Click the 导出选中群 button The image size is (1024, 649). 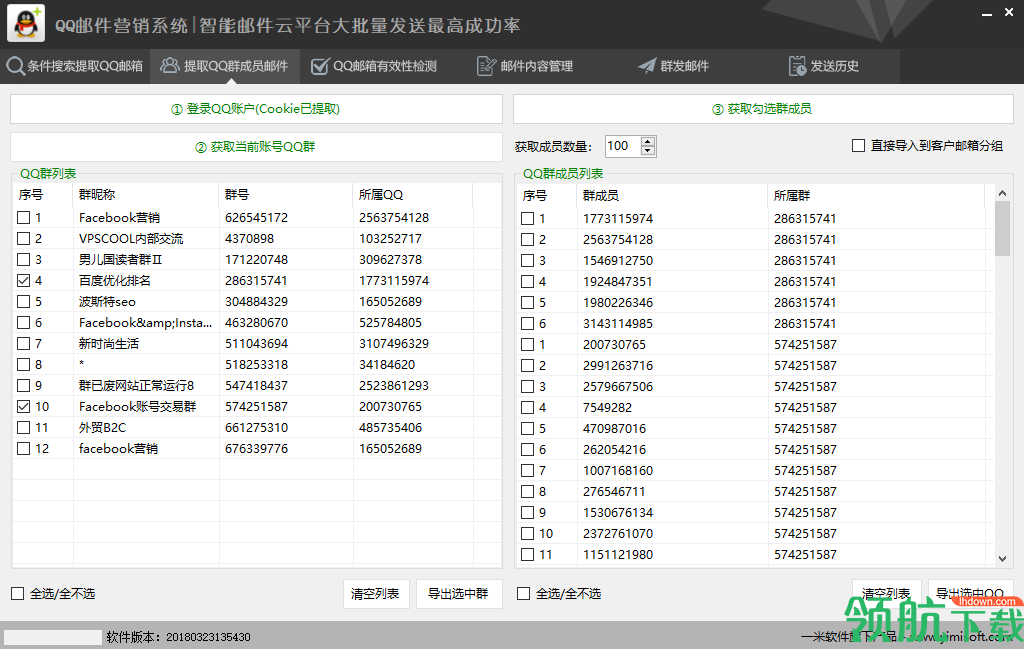coord(459,594)
